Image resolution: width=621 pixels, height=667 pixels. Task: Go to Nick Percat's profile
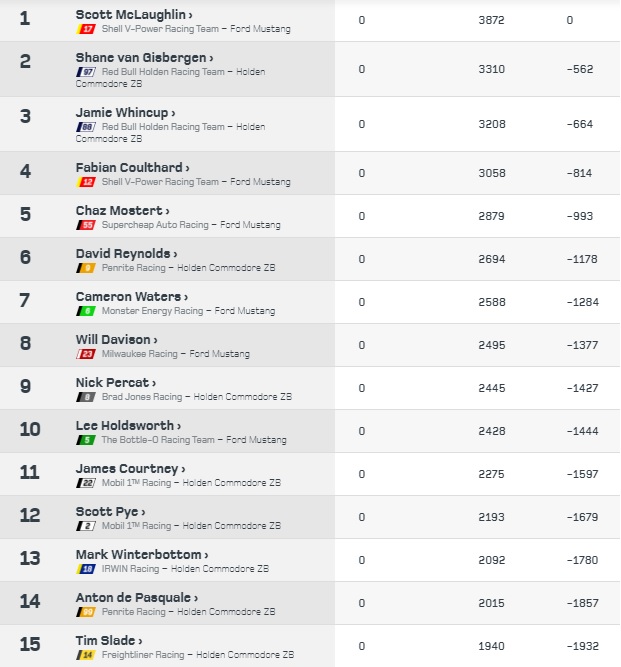pos(115,383)
